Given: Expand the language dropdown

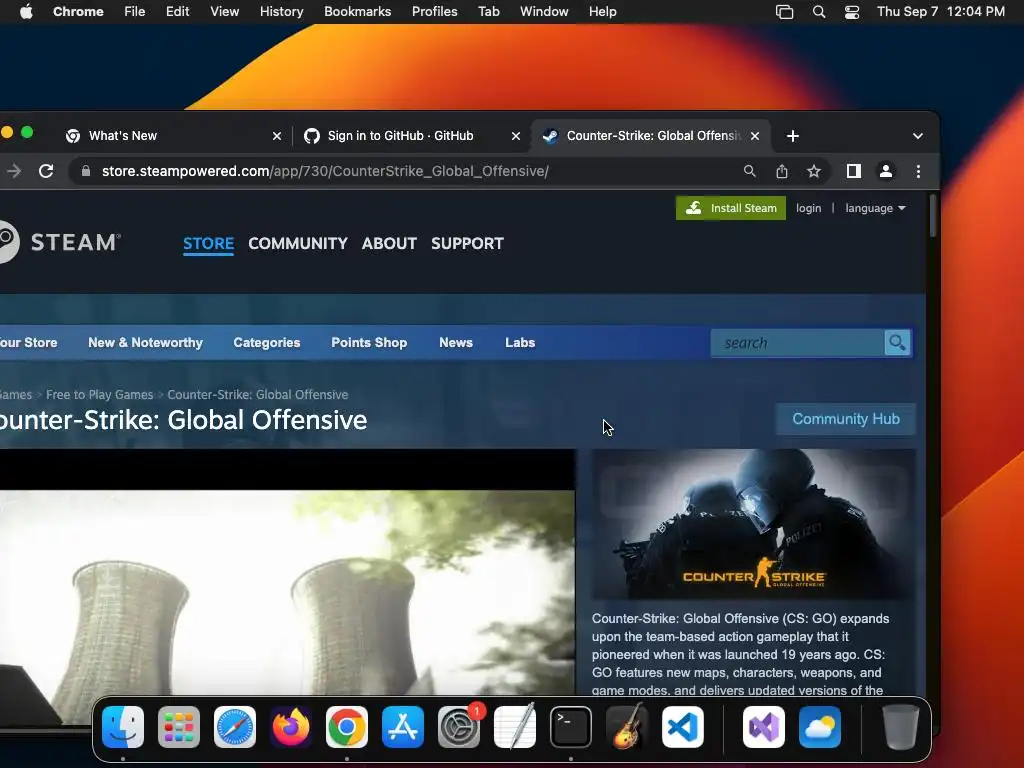Looking at the screenshot, I should pyautogui.click(x=875, y=208).
